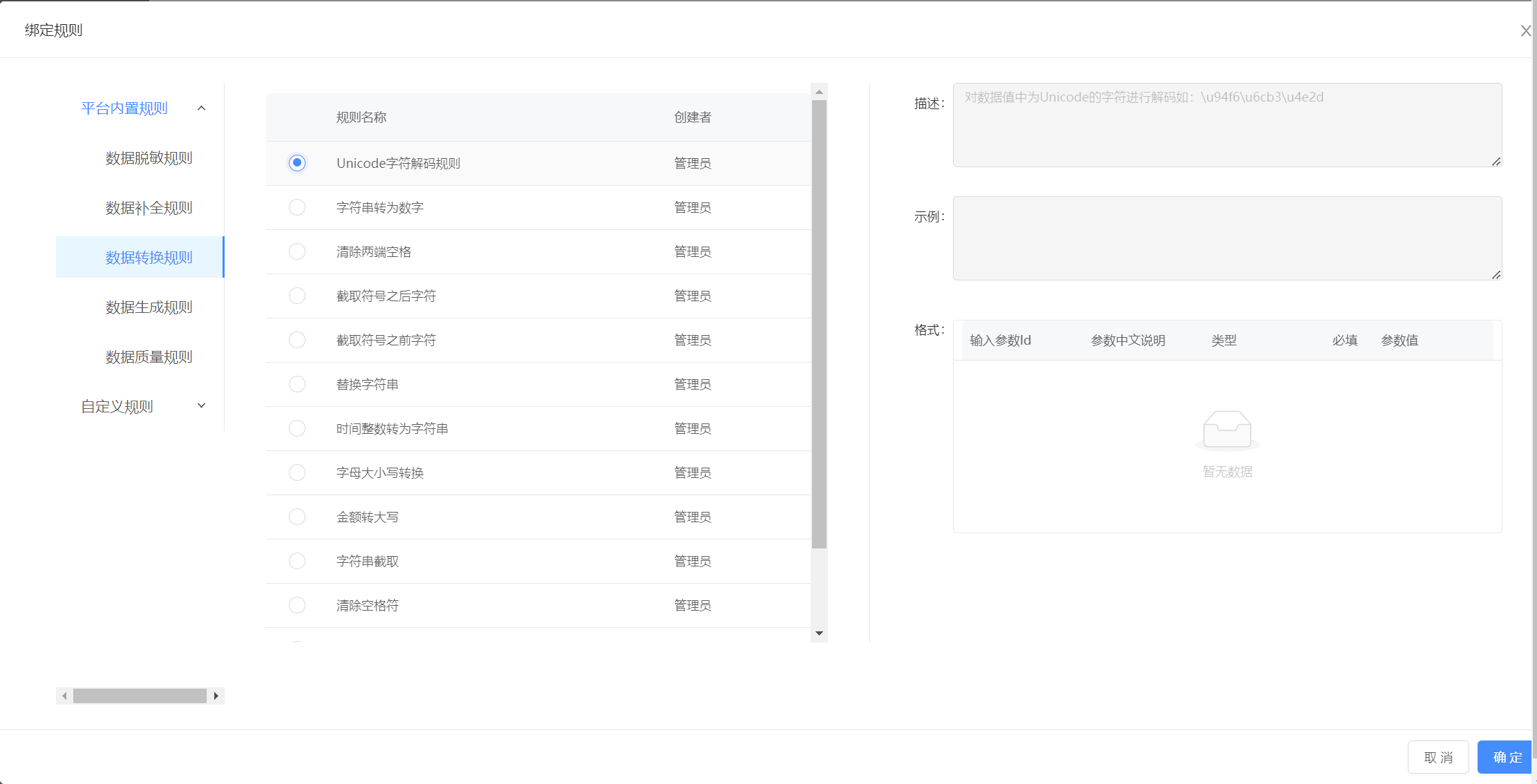The width and height of the screenshot is (1537, 784).
Task: Click the 示例 text area
Action: pyautogui.click(x=1227, y=238)
